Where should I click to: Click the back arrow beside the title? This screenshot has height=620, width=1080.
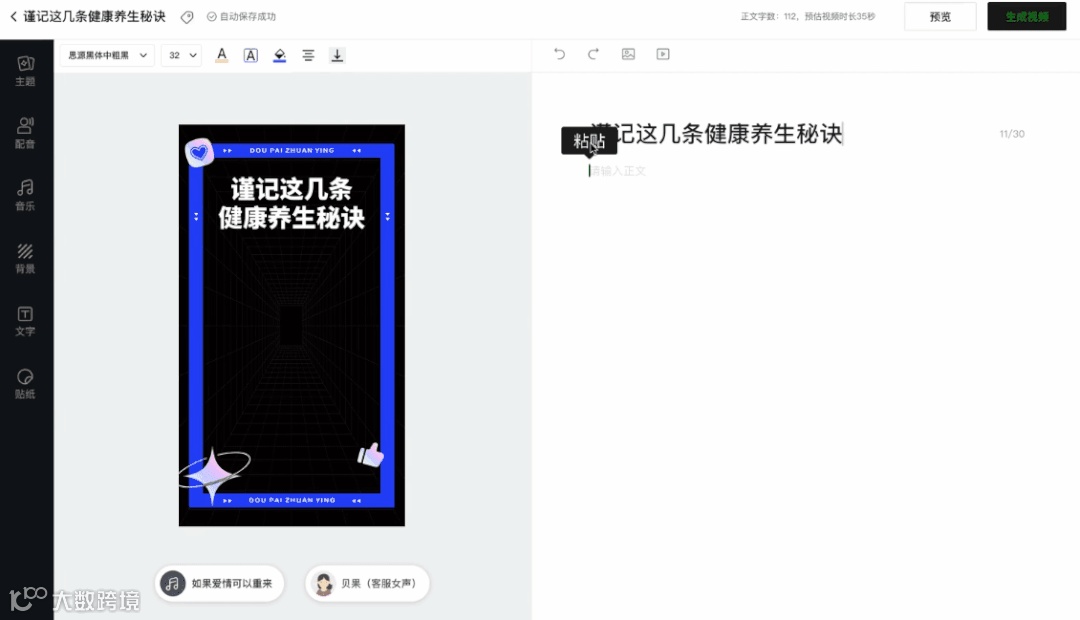coord(11,16)
